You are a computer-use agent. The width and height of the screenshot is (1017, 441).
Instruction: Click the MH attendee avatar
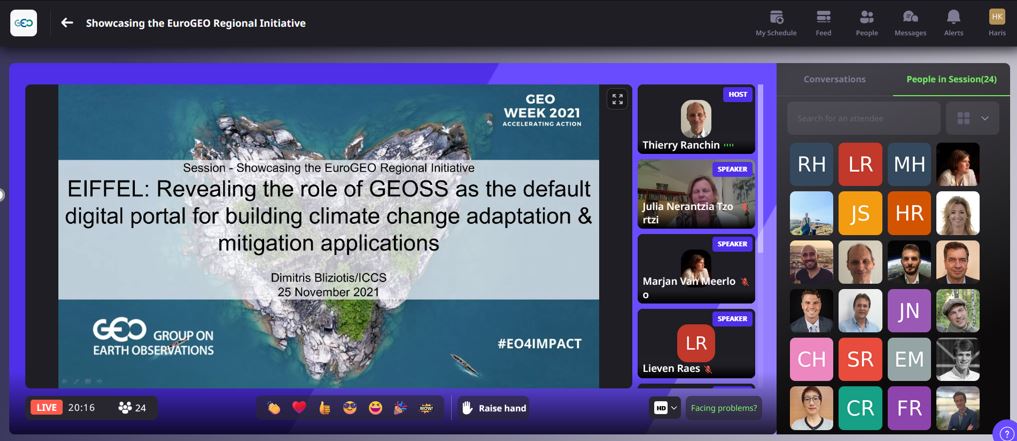pos(909,165)
